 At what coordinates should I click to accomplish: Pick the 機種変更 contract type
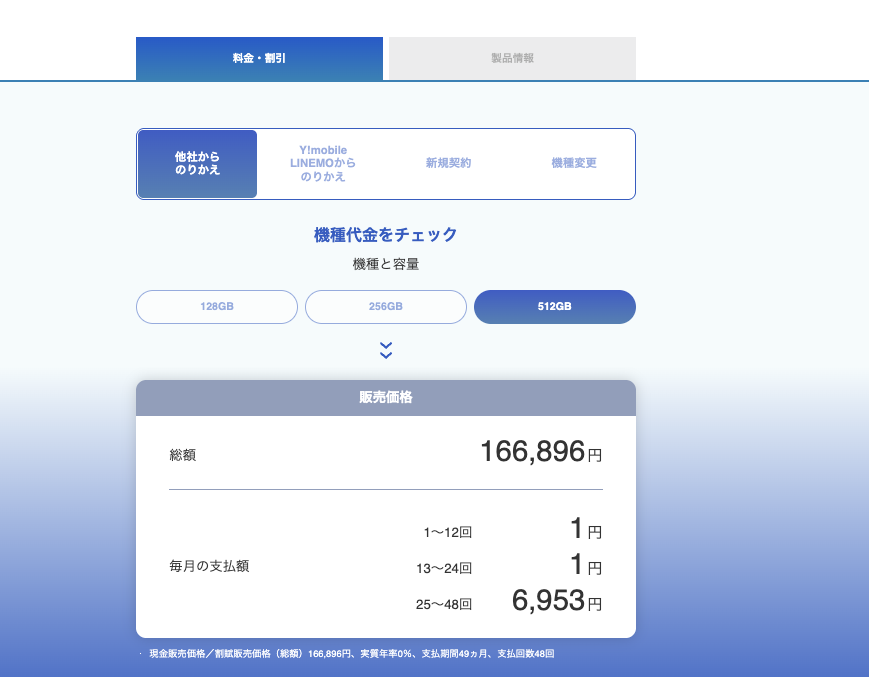click(573, 163)
